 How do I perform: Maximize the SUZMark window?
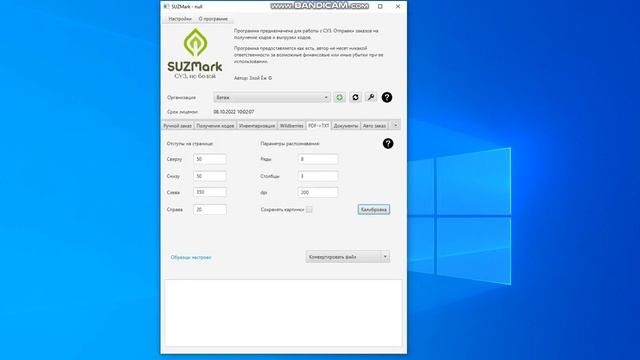380,7
